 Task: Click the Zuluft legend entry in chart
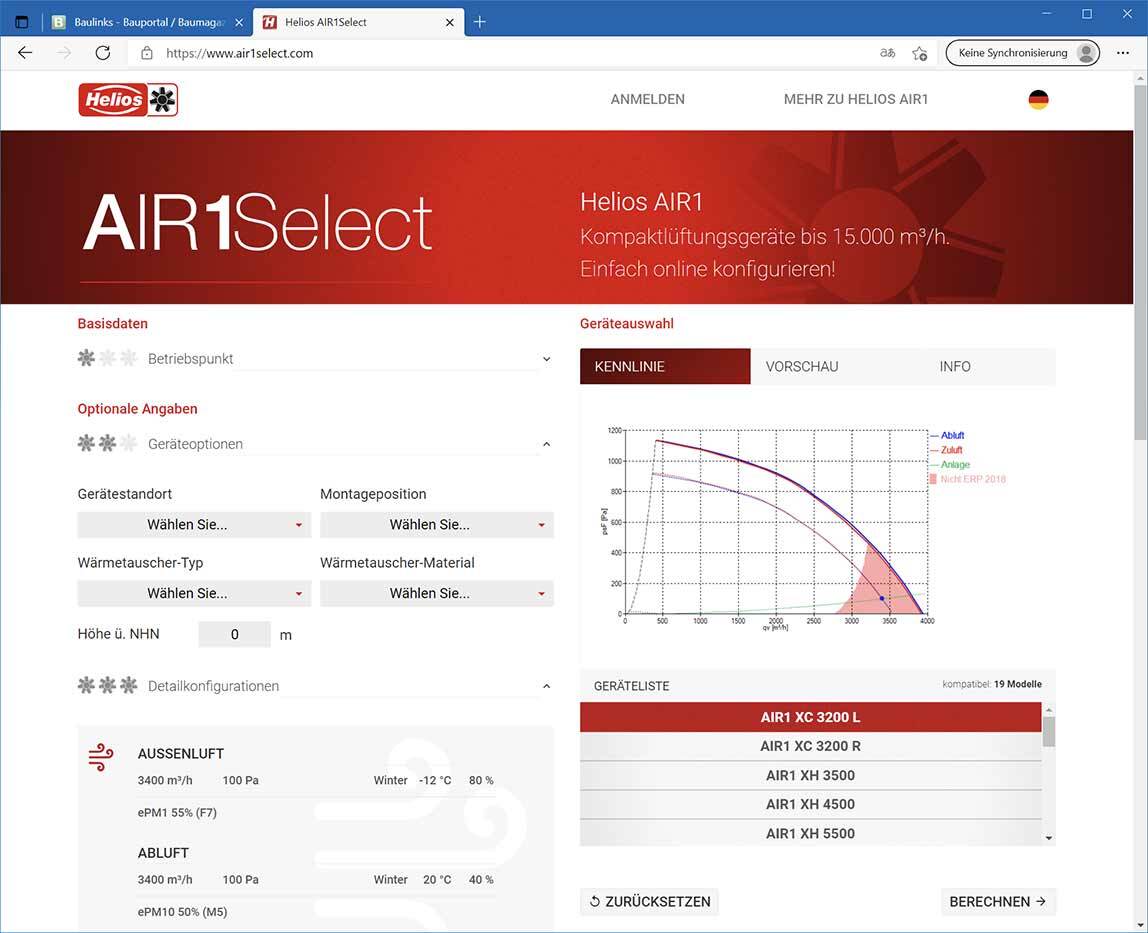click(947, 450)
